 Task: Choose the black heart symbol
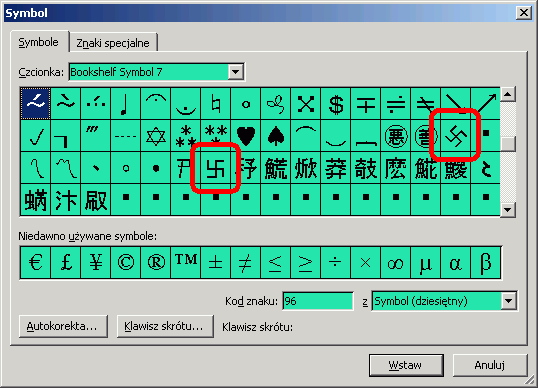(x=246, y=136)
